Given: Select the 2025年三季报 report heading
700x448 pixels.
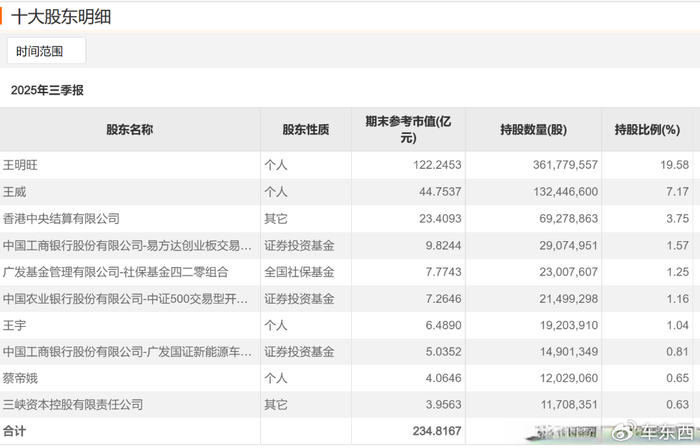Looking at the screenshot, I should [47, 90].
